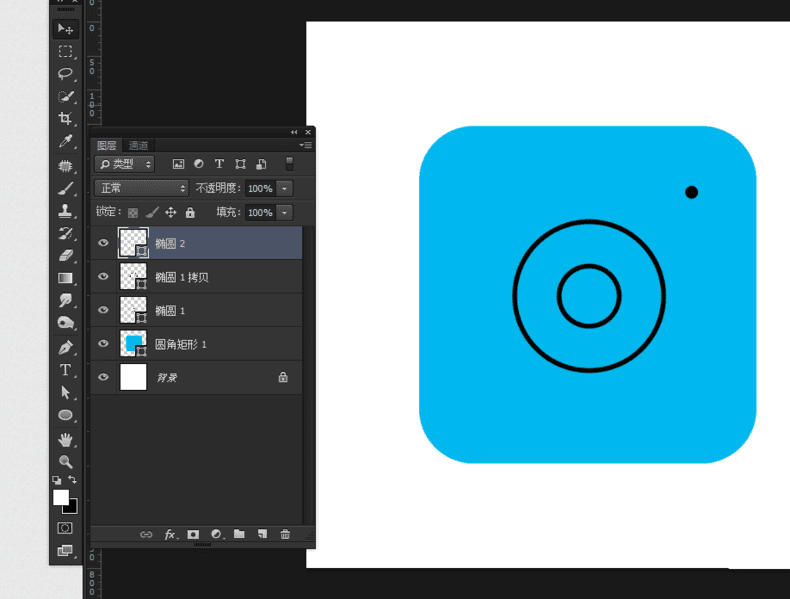Image resolution: width=790 pixels, height=599 pixels.
Task: Hide the 椭圆 1 layer
Action: [x=103, y=310]
